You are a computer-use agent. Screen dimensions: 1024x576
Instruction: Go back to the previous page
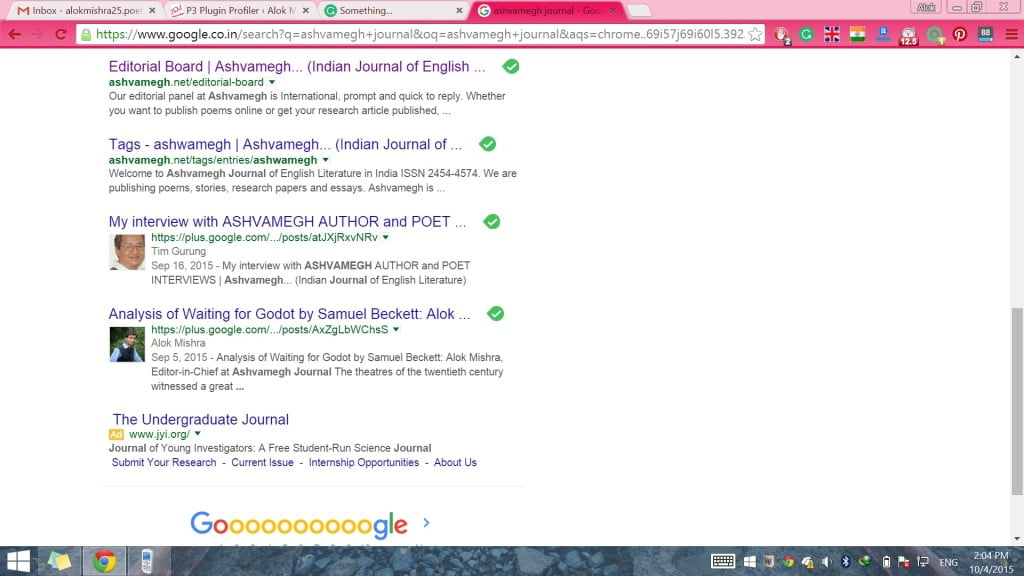(x=14, y=34)
